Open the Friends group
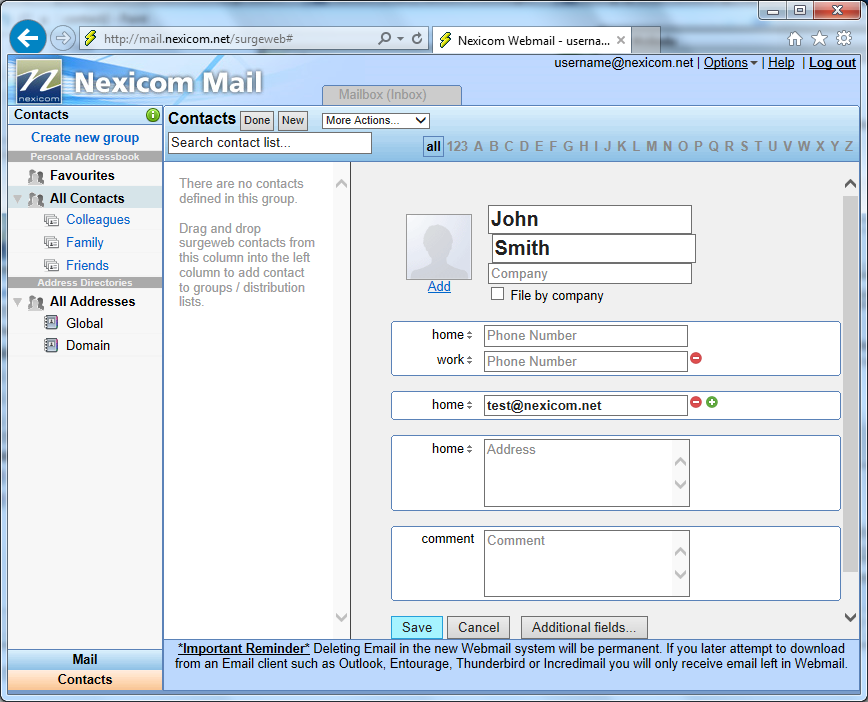This screenshot has width=868, height=702. point(87,265)
